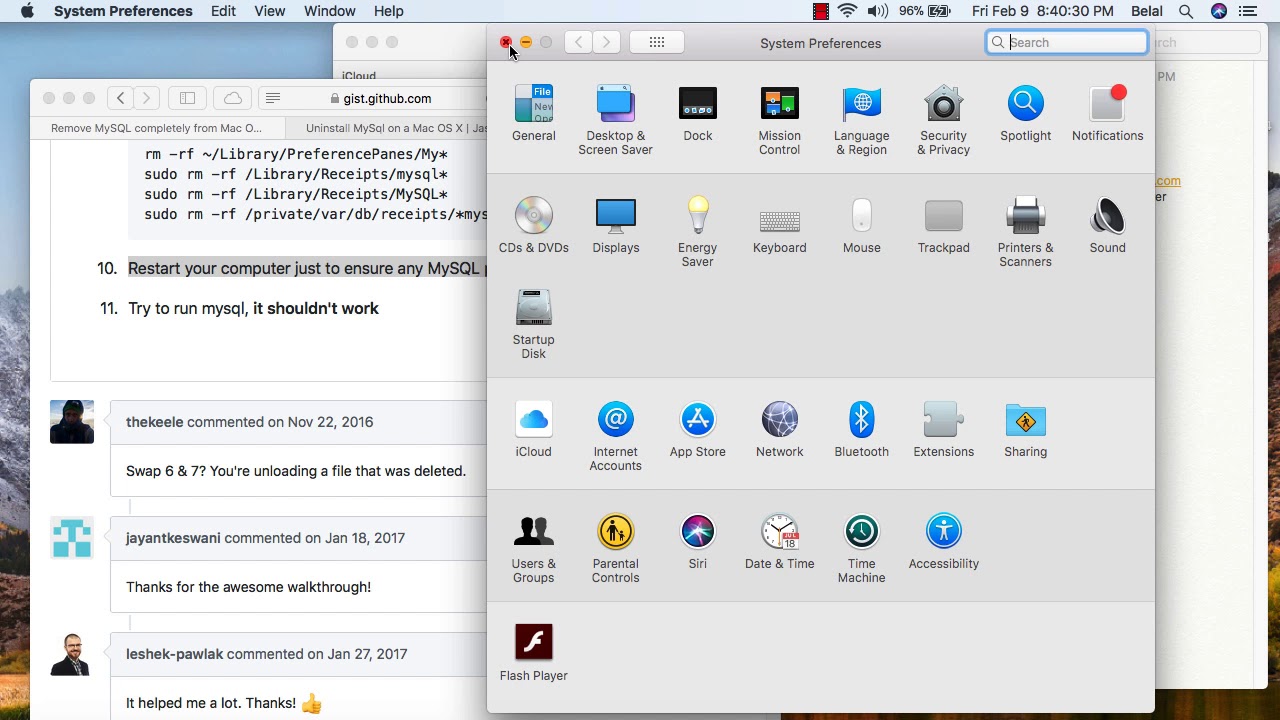Open Language & Region preferences
The width and height of the screenshot is (1280, 720).
pyautogui.click(x=861, y=120)
